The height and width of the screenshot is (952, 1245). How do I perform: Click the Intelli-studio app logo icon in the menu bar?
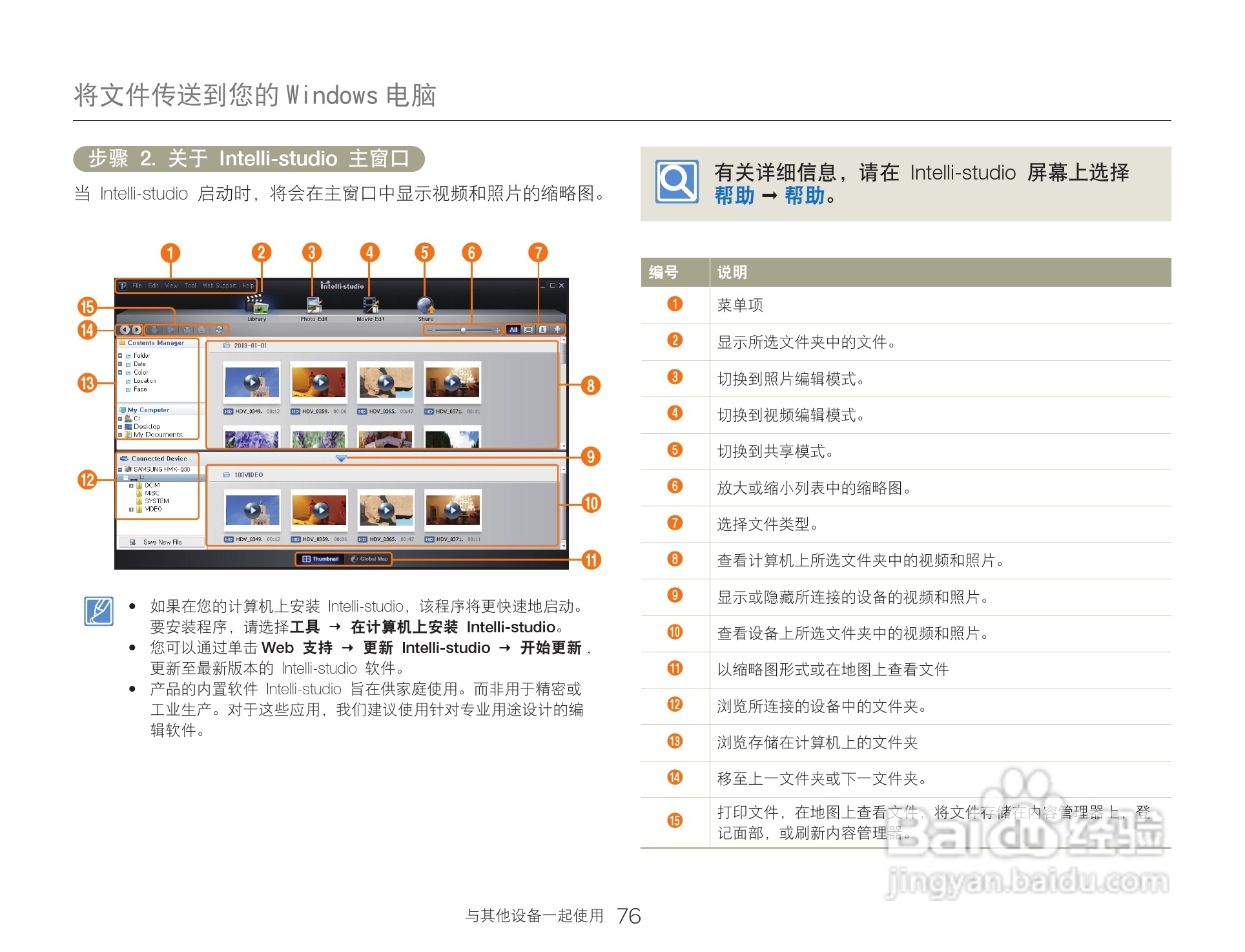[x=122, y=286]
